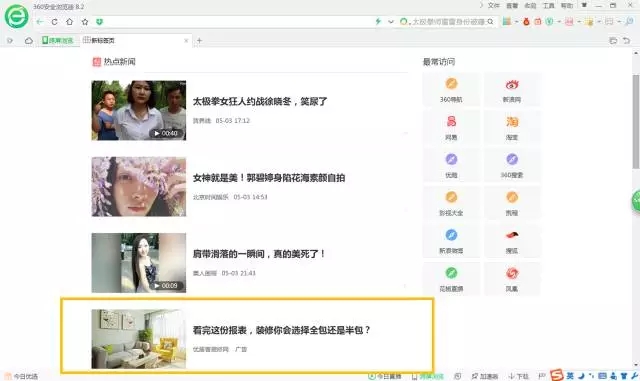640x381 pixels.
Task: Open headline 女神就是美！郭碧婷身陷花海素颜自拍
Action: point(269,178)
